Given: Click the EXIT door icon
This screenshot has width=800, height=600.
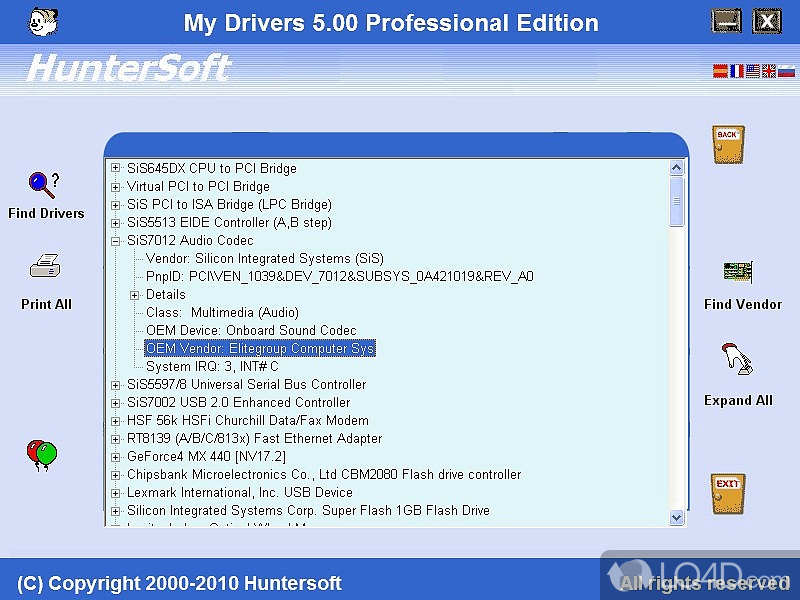Looking at the screenshot, I should [x=728, y=493].
